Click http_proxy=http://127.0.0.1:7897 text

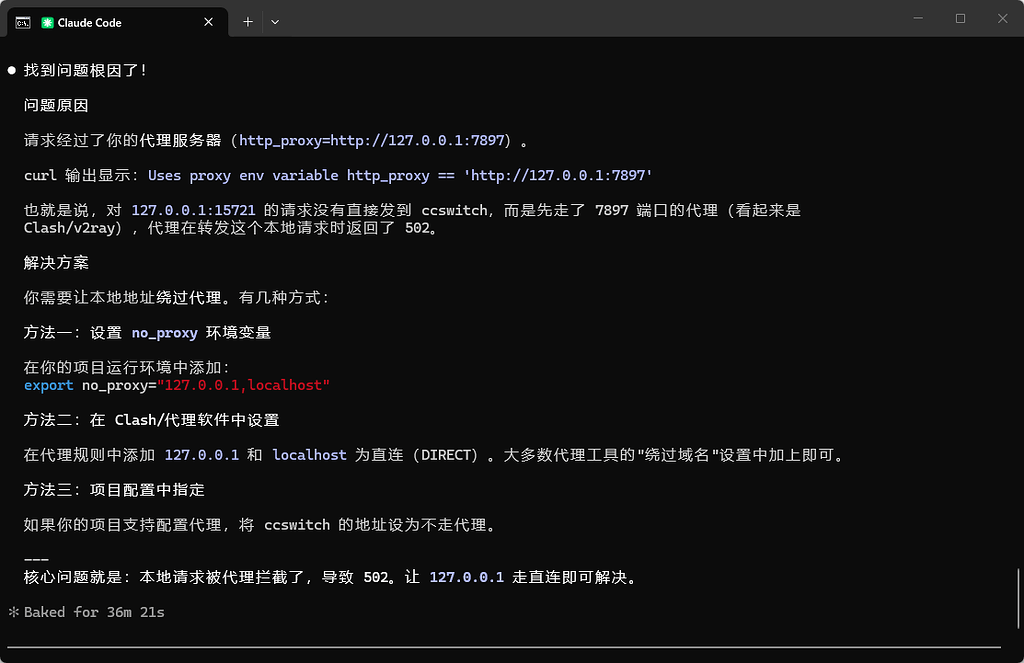pos(372,140)
